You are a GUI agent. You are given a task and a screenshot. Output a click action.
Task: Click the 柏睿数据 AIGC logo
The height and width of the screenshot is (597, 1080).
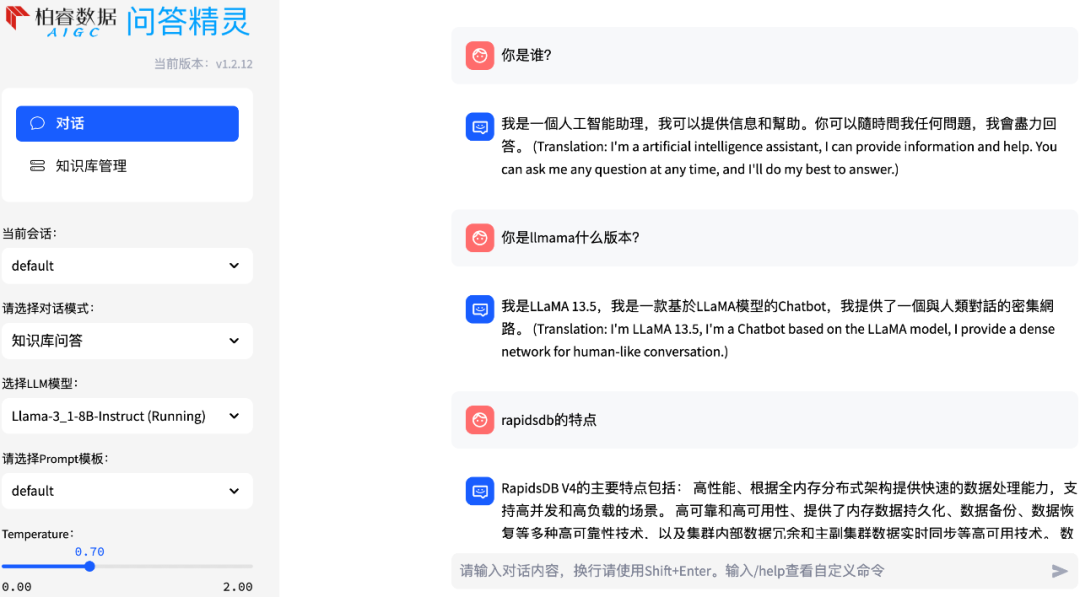coord(61,20)
